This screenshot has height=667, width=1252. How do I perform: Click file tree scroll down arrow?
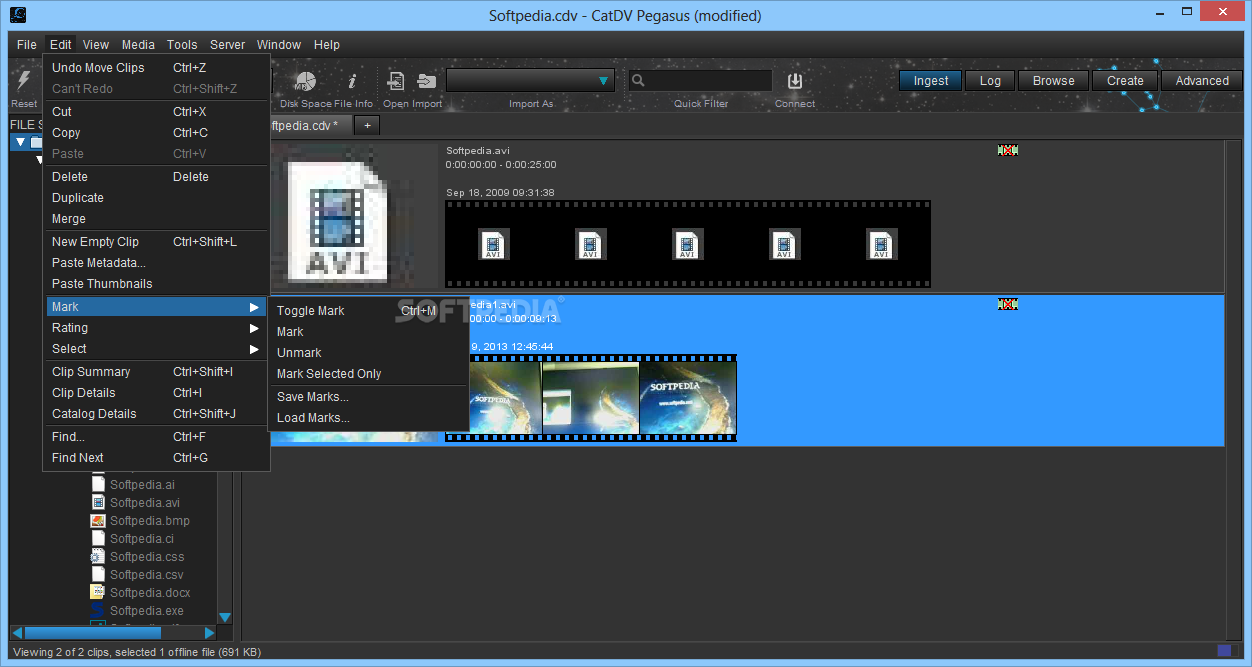point(225,617)
